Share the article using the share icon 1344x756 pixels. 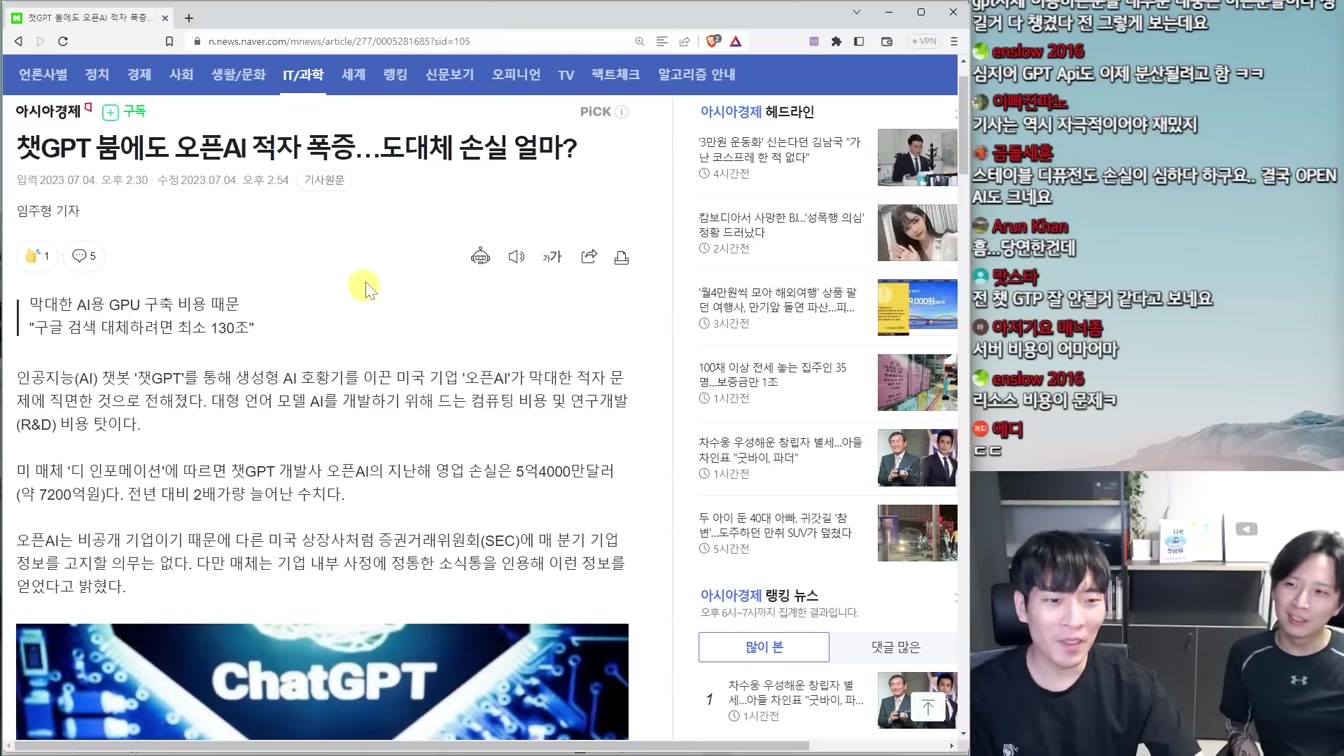(589, 257)
